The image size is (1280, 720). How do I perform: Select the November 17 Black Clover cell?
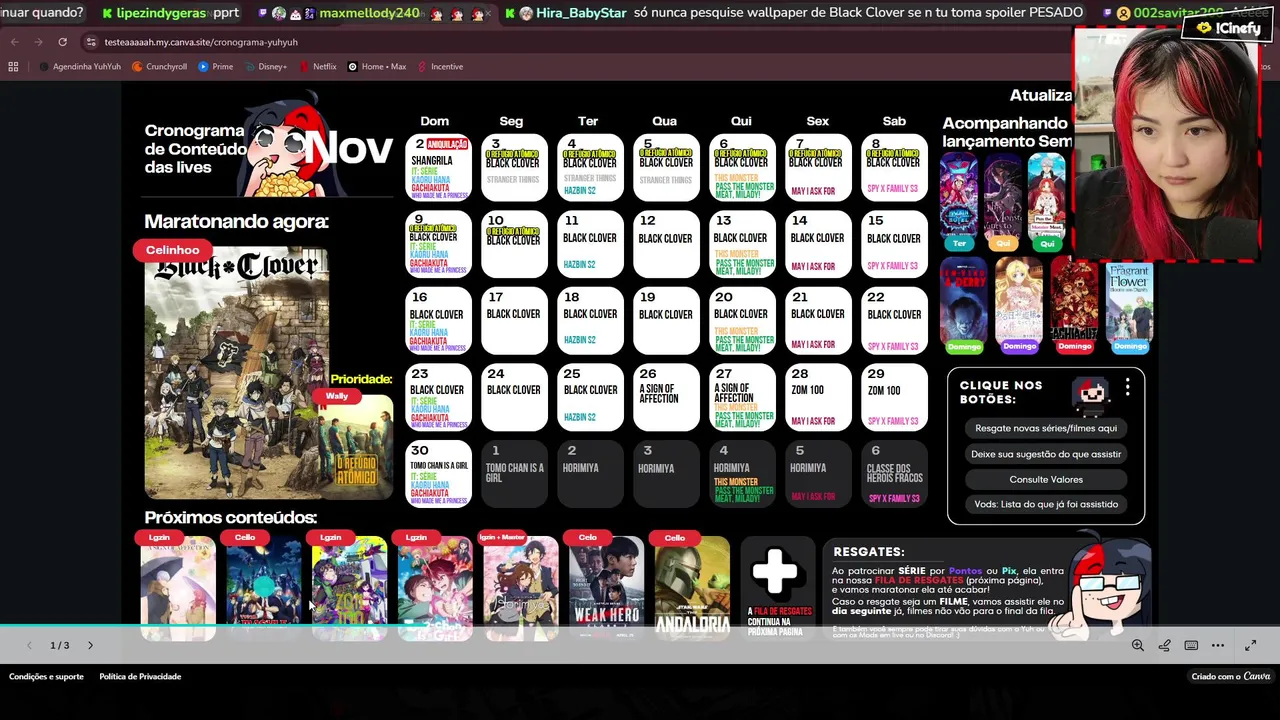pyautogui.click(x=514, y=321)
